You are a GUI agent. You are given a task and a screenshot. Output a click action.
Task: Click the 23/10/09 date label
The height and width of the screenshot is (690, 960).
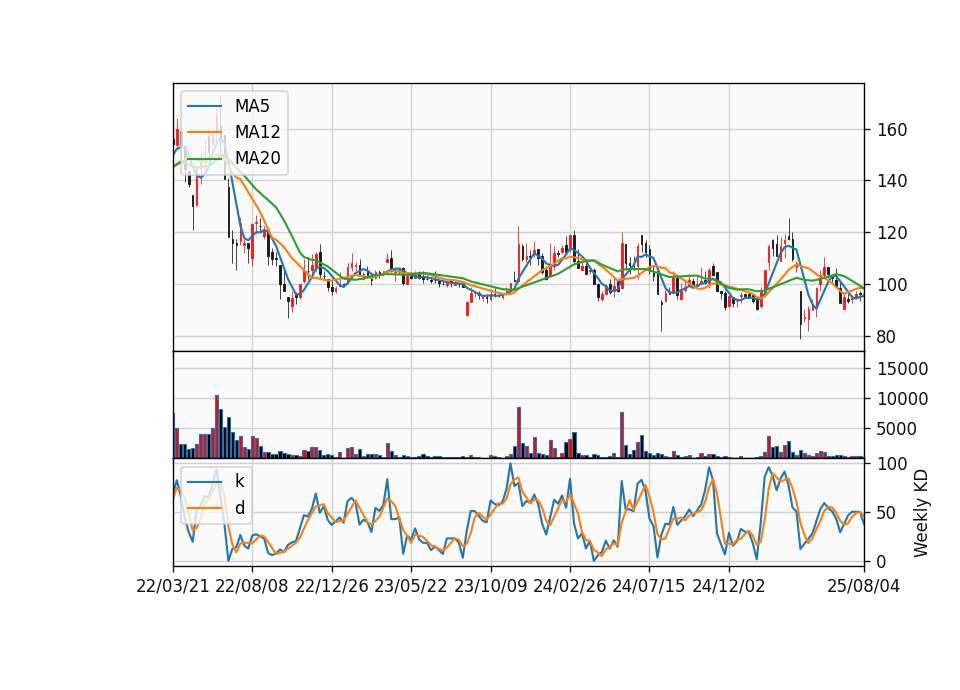tap(490, 586)
